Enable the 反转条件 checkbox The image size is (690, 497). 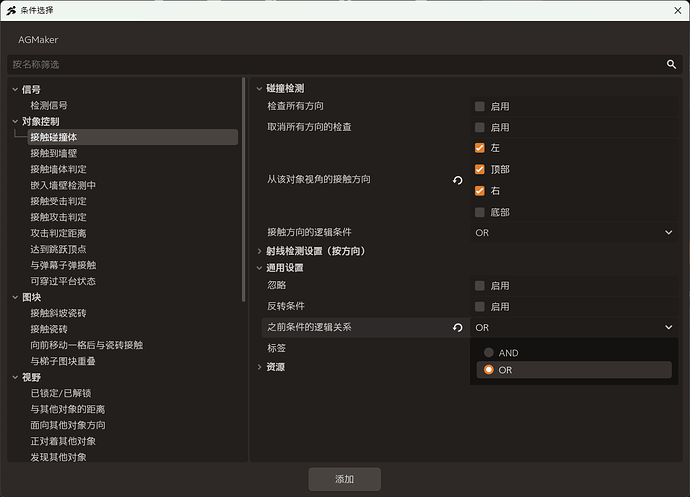click(x=480, y=306)
